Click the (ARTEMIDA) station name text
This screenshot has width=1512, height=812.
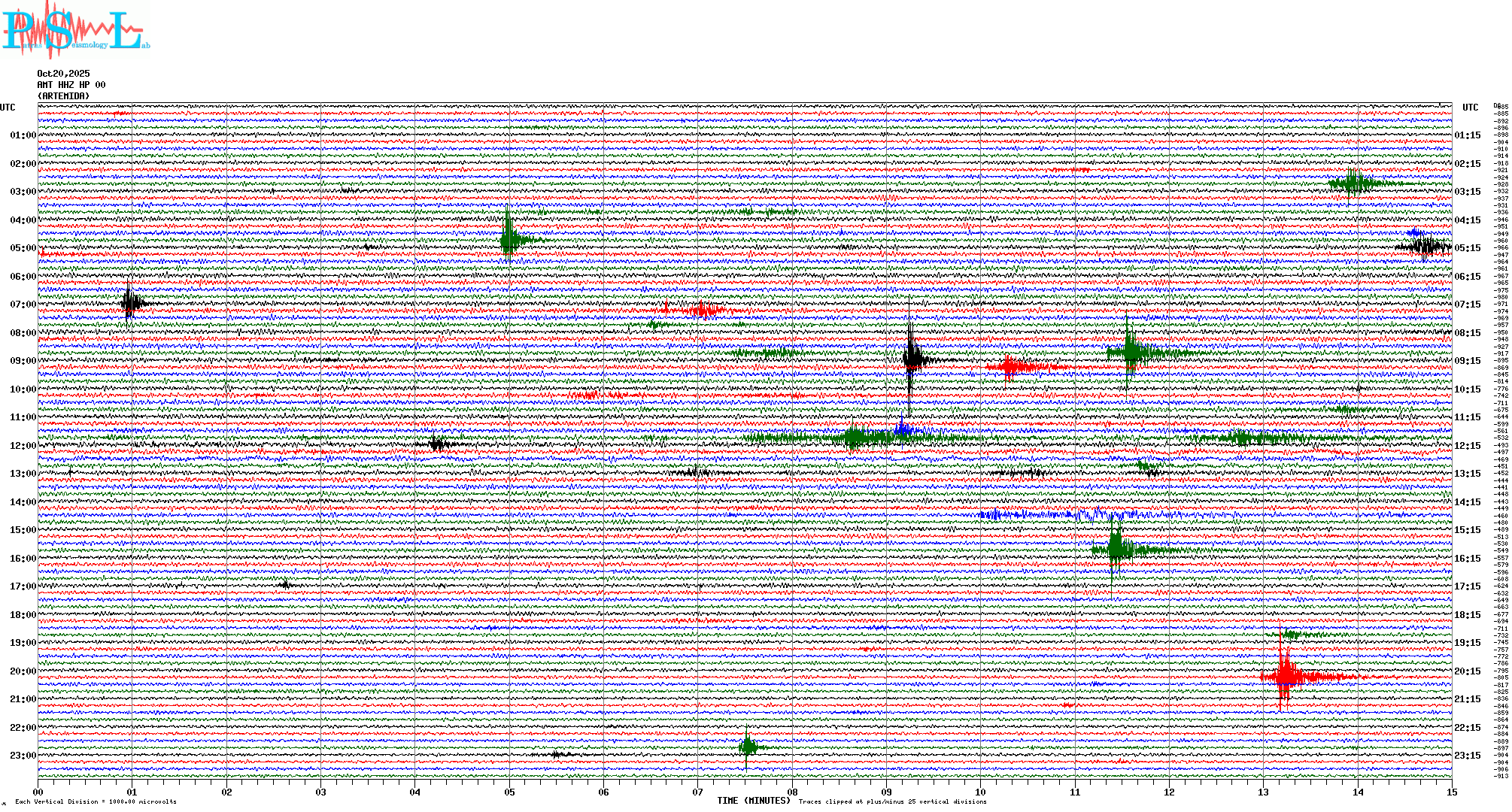pyautogui.click(x=63, y=96)
